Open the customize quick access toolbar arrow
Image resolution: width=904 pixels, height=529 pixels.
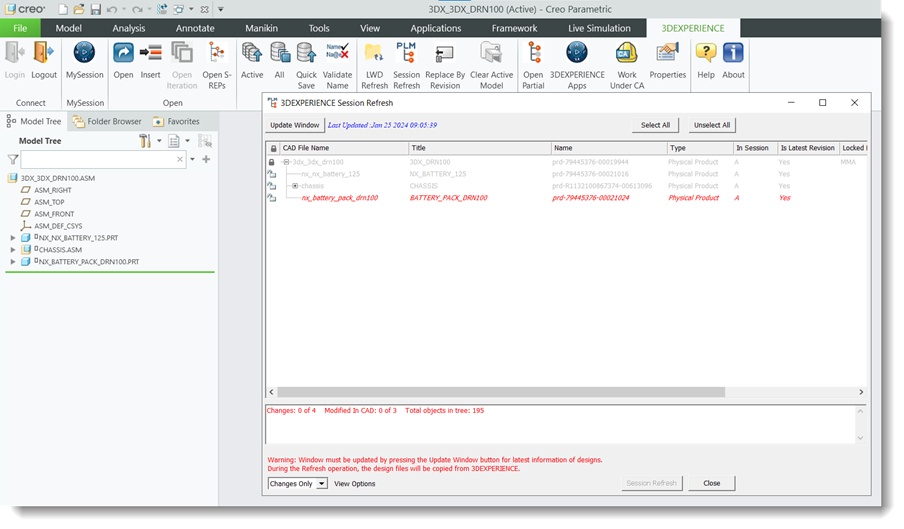pyautogui.click(x=220, y=10)
